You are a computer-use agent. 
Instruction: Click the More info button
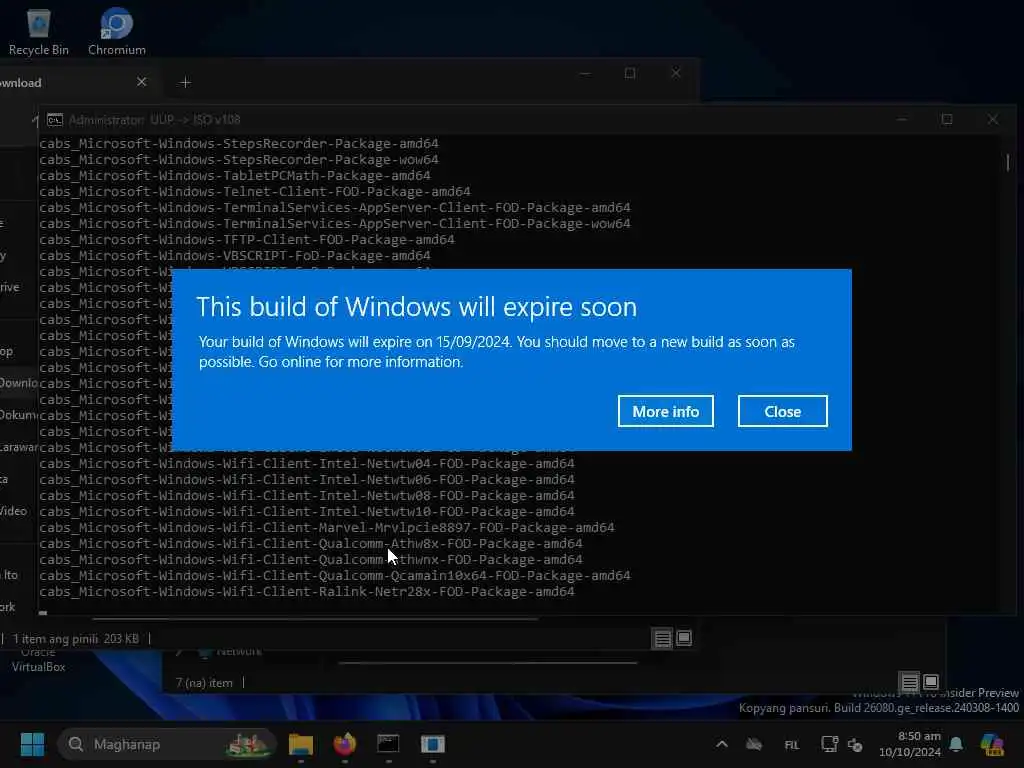pos(665,411)
